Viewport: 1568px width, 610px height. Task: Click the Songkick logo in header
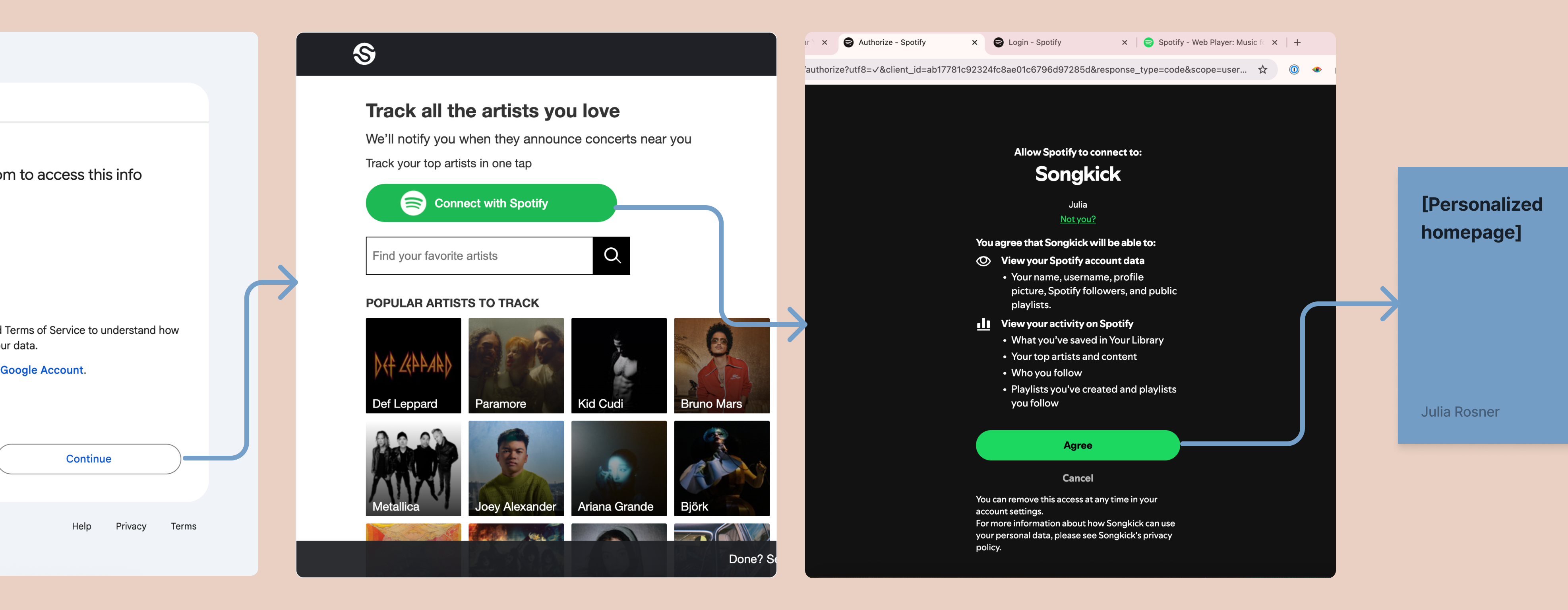pos(364,54)
